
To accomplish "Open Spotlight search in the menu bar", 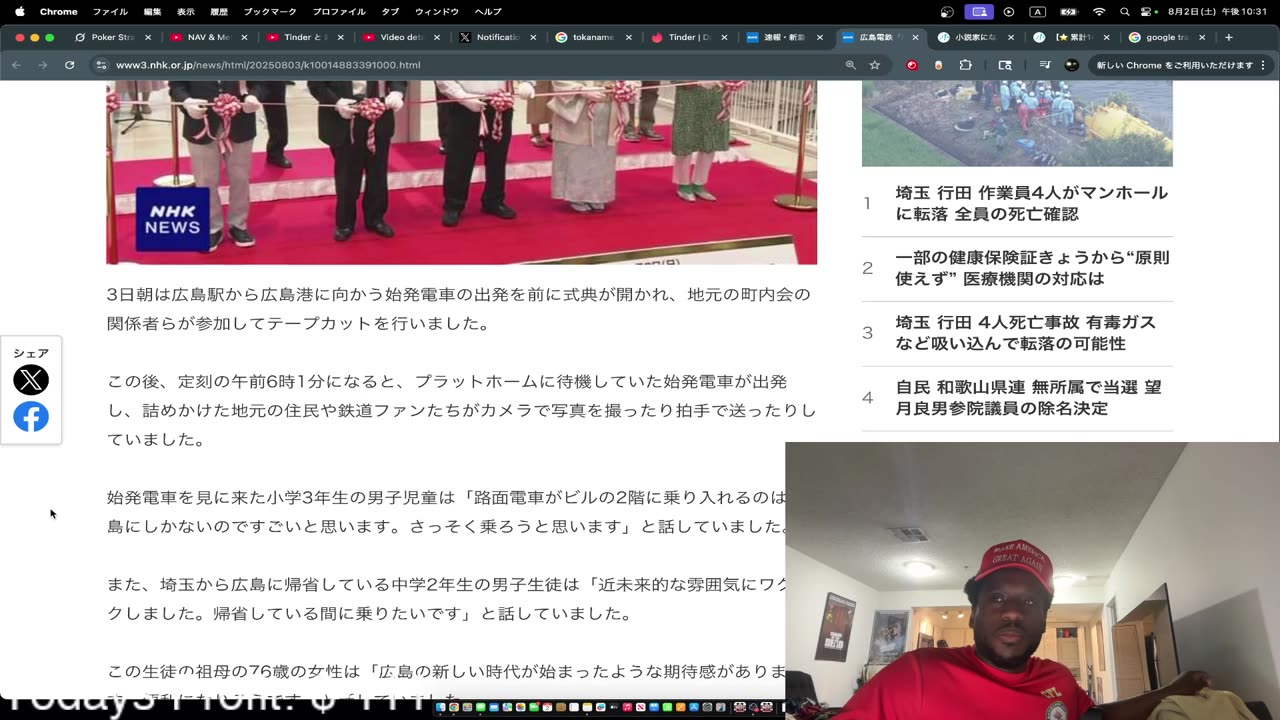I will click(1125, 12).
